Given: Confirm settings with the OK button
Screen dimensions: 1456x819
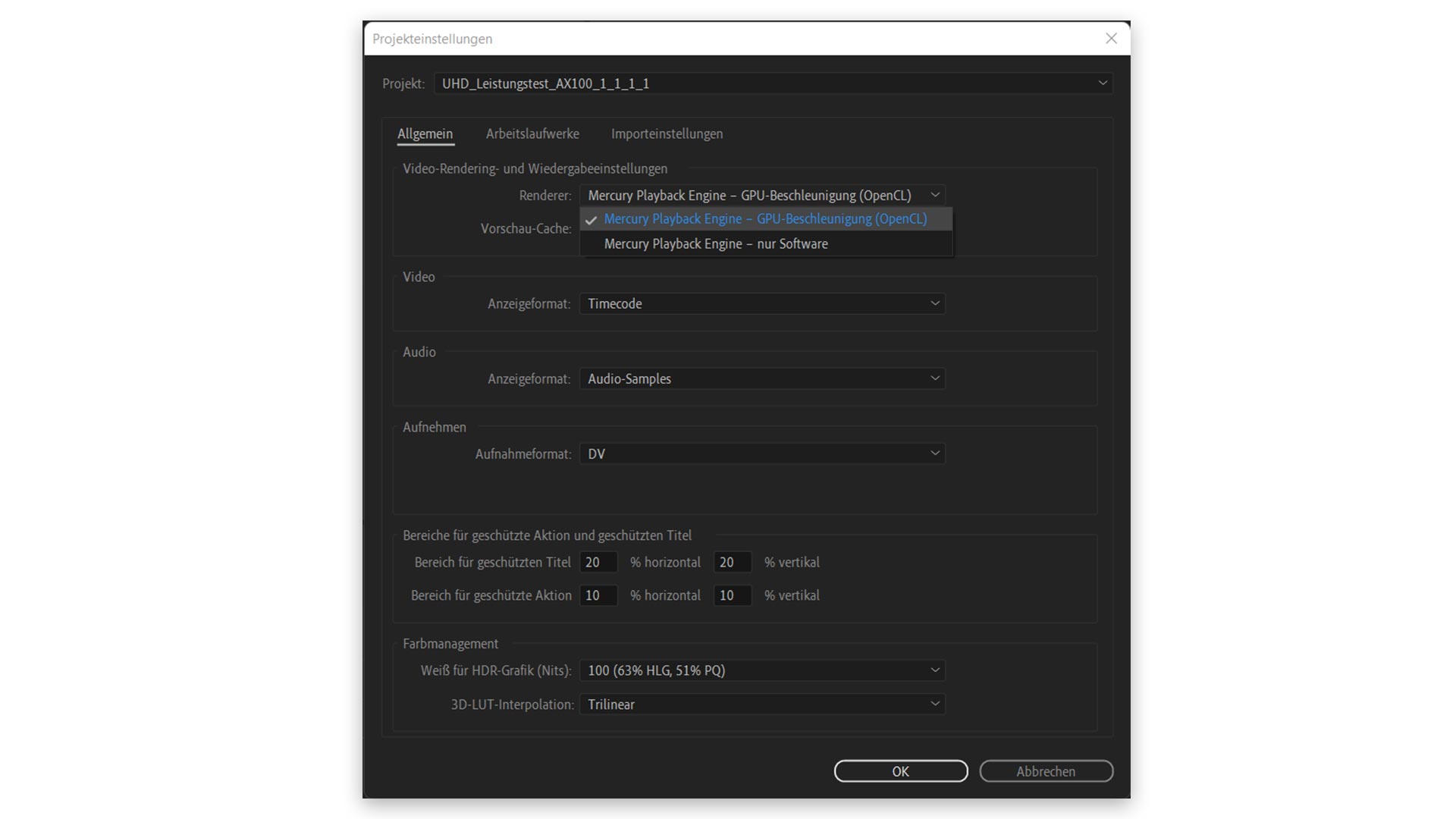Looking at the screenshot, I should coord(900,771).
